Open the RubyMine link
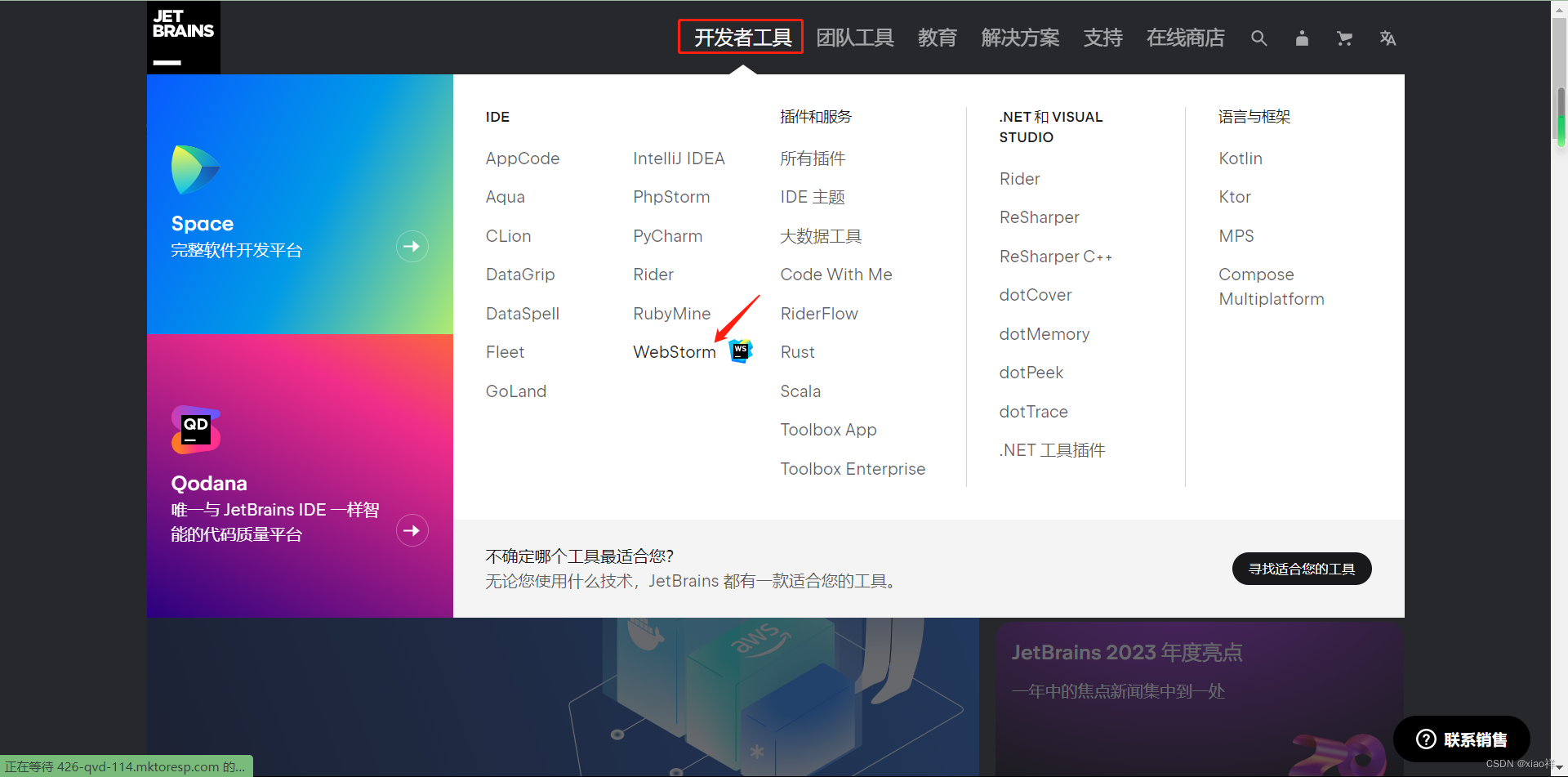 tap(671, 314)
